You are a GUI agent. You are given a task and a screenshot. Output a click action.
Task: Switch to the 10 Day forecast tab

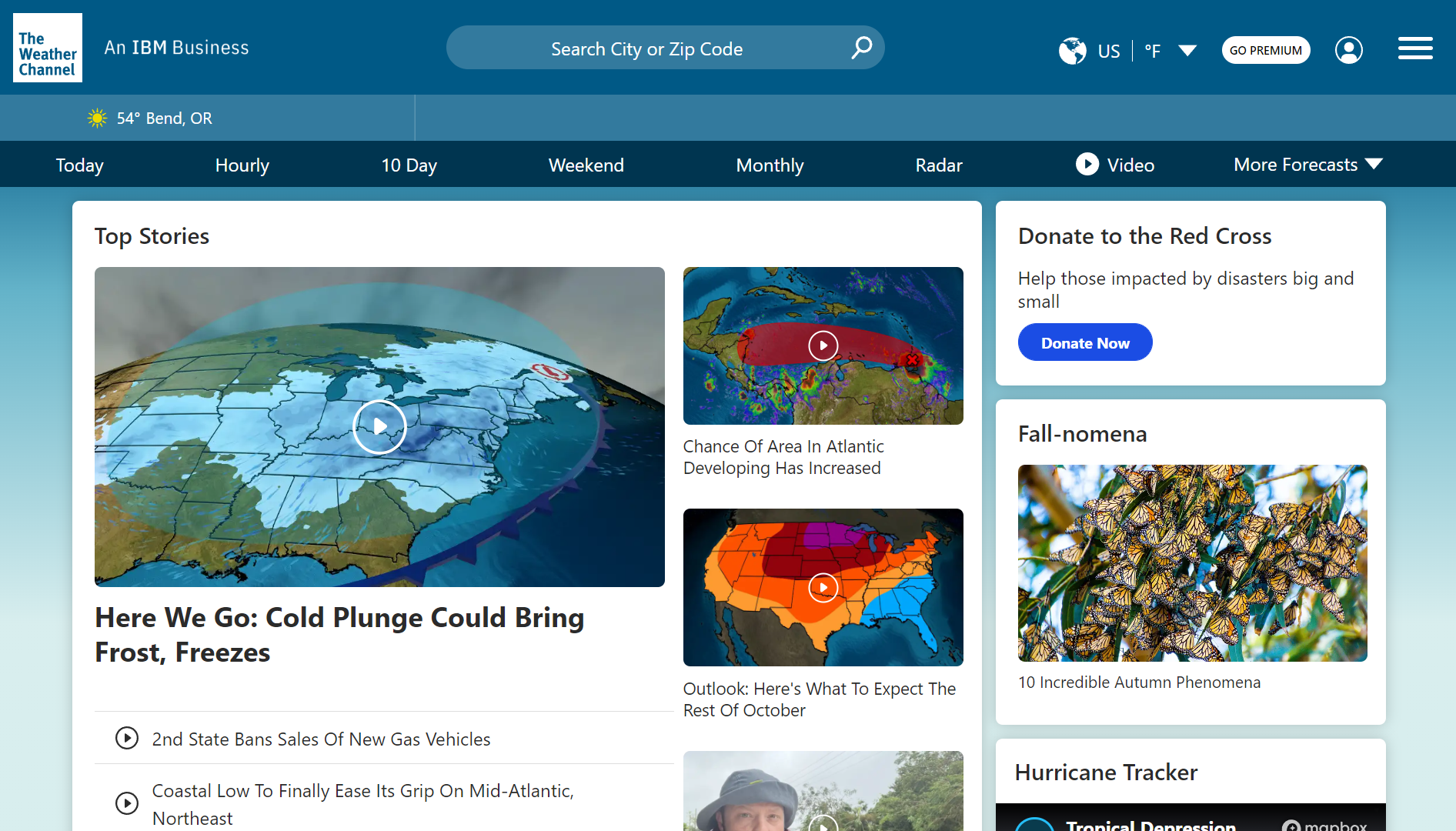pos(409,165)
